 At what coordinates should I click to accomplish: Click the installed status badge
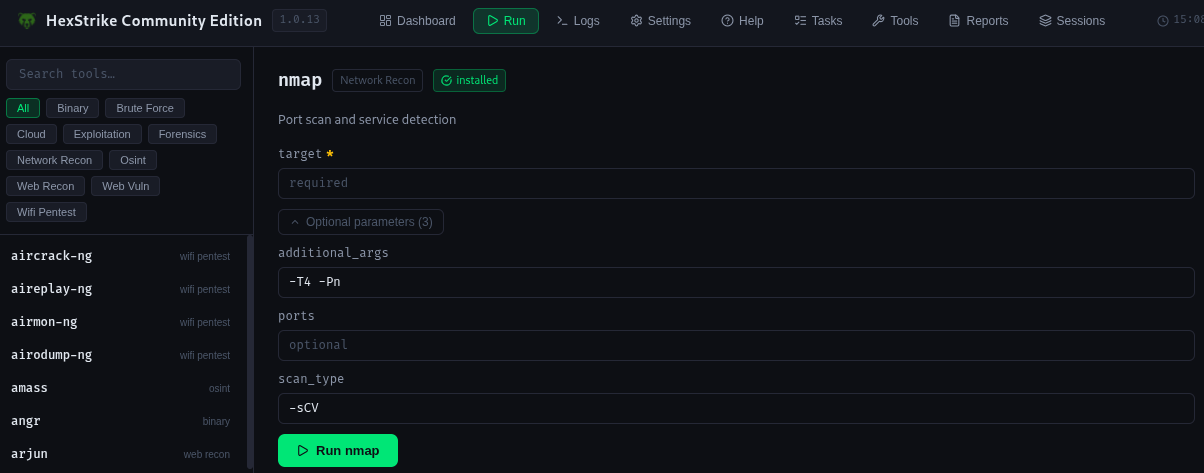click(469, 80)
